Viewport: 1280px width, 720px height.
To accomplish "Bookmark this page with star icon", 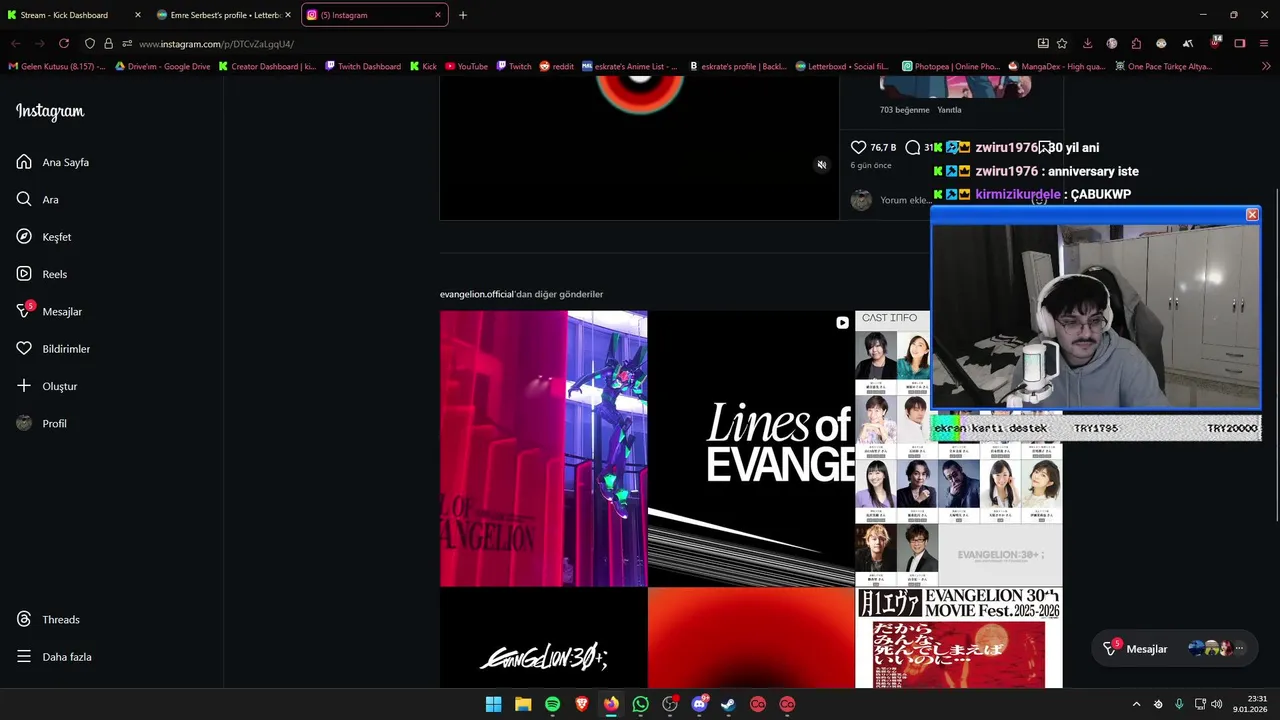I will pos(1062,44).
